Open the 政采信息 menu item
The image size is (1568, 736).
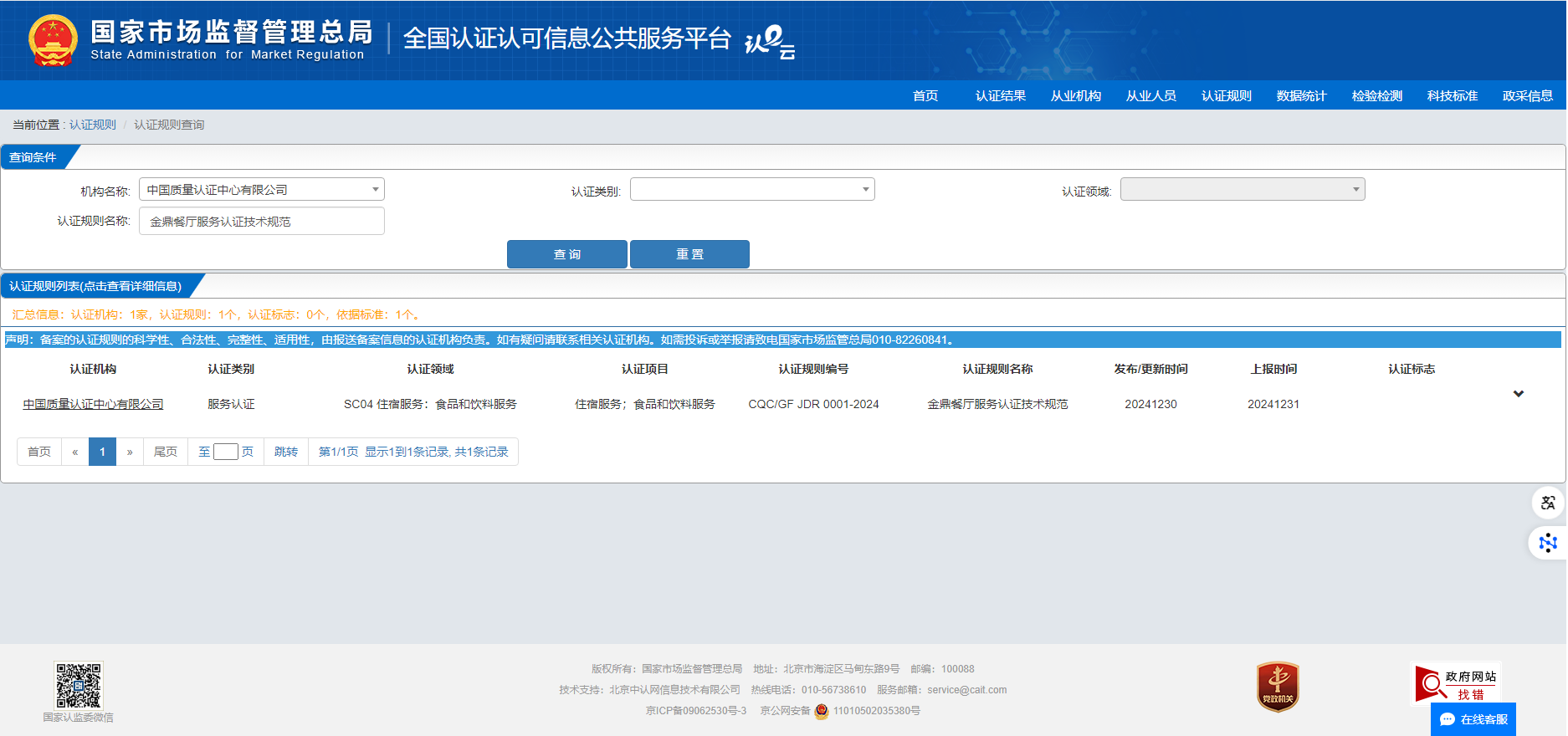pos(1528,95)
